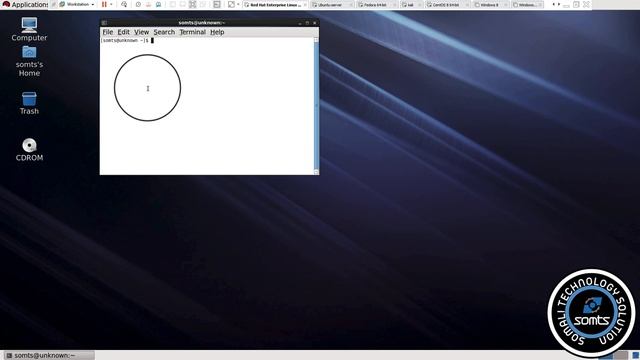Click the terminal window menu icon in titlebar
This screenshot has height=360, width=640.
(x=104, y=23)
